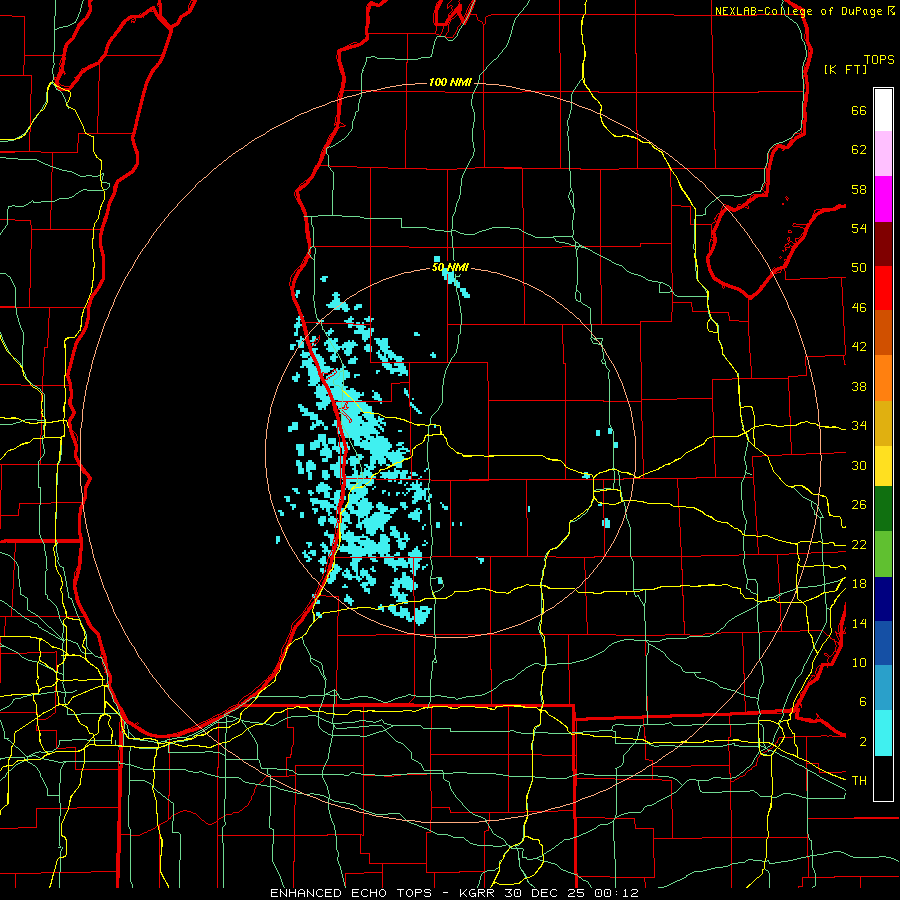Screen dimensions: 900x900
Task: Click the TH legend label
Action: (859, 781)
